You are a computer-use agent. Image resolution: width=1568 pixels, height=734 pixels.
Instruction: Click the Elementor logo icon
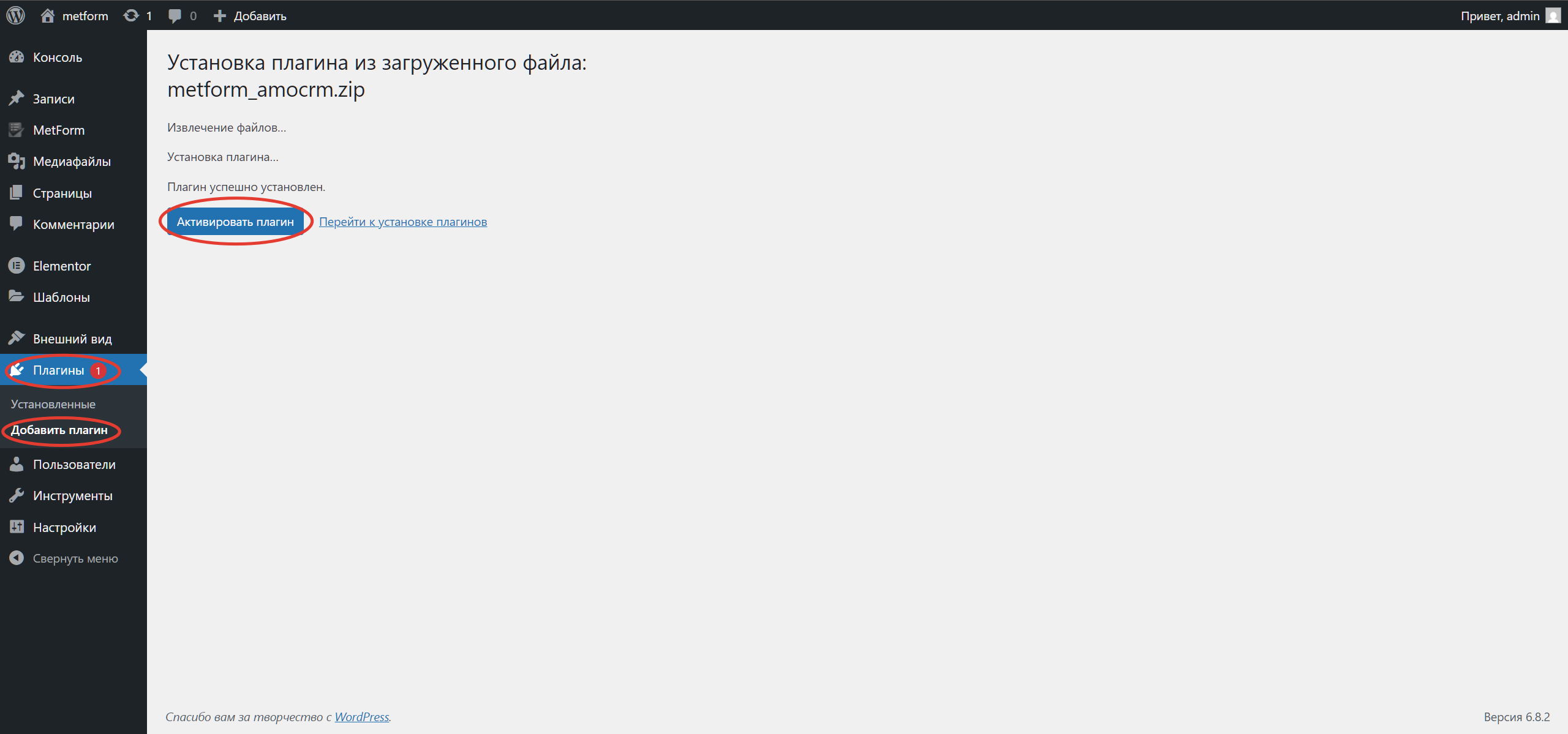(x=17, y=266)
